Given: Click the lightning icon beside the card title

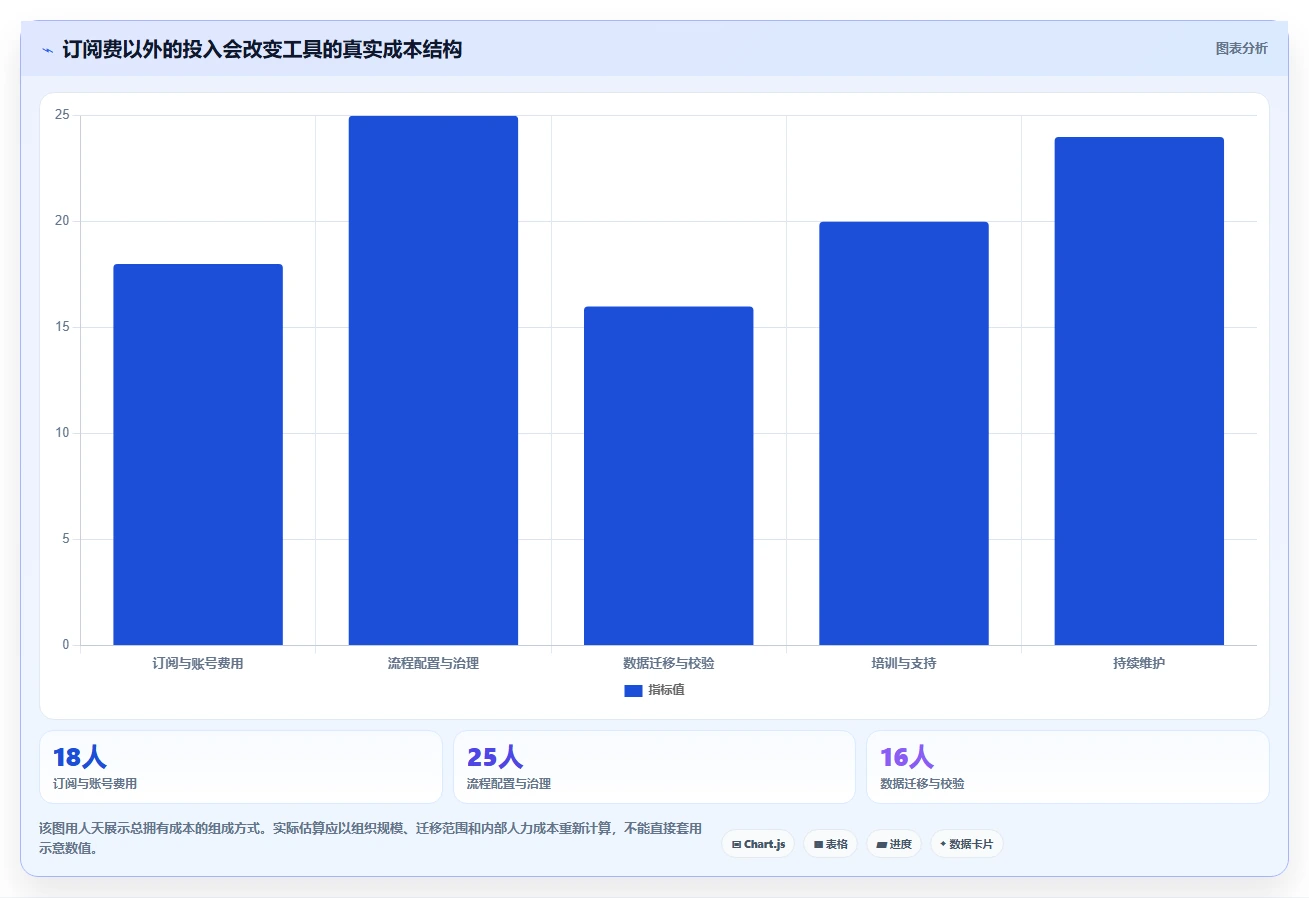Looking at the screenshot, I should click(48, 50).
